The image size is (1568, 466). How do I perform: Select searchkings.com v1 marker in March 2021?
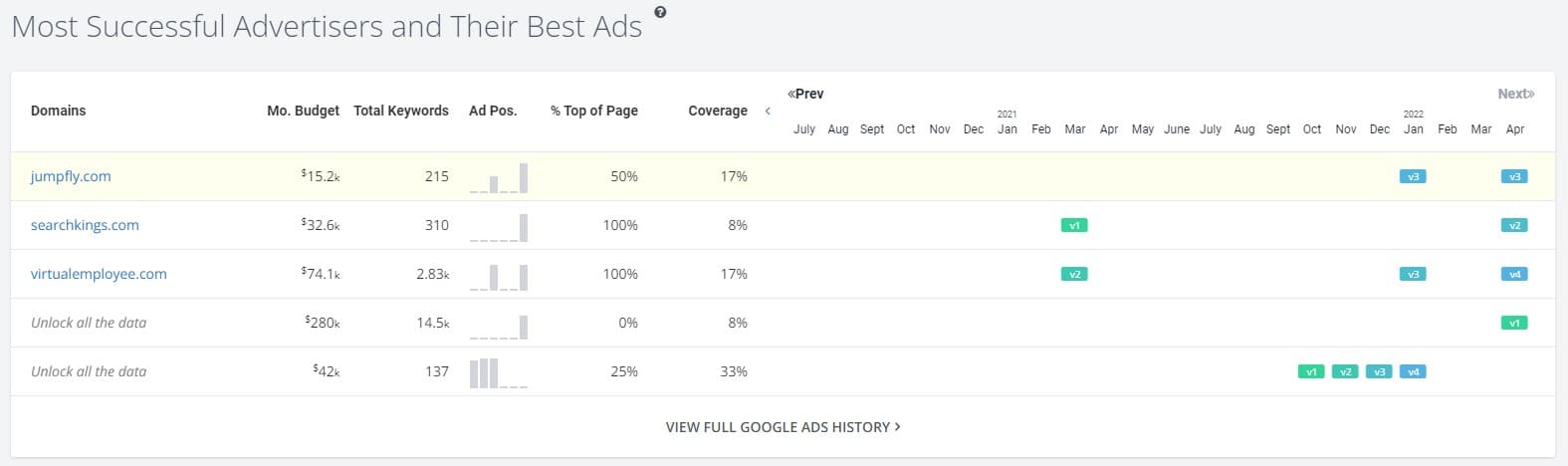click(x=1074, y=225)
